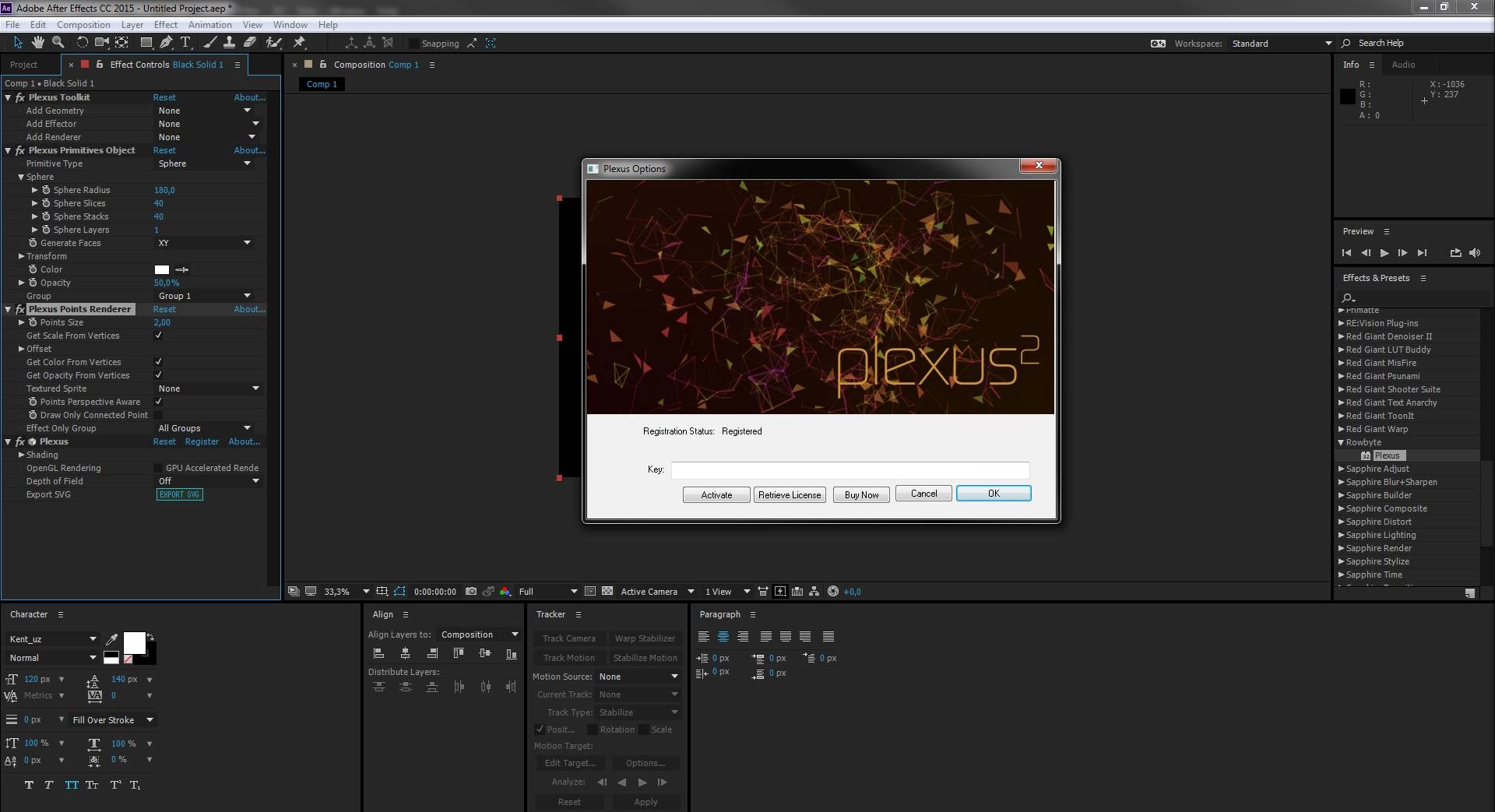The height and width of the screenshot is (812, 1495).
Task: Toggle the transparency grid icon
Action: tap(607, 592)
